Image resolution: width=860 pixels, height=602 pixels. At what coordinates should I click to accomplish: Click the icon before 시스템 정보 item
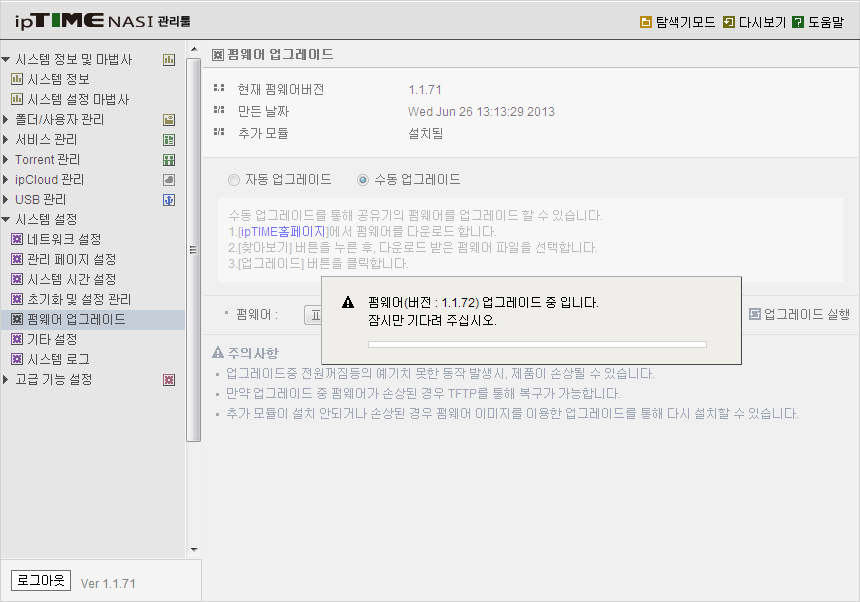point(17,79)
